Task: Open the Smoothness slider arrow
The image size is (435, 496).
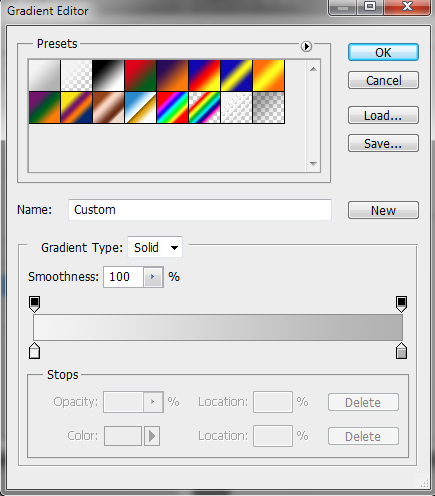Action: pyautogui.click(x=153, y=277)
